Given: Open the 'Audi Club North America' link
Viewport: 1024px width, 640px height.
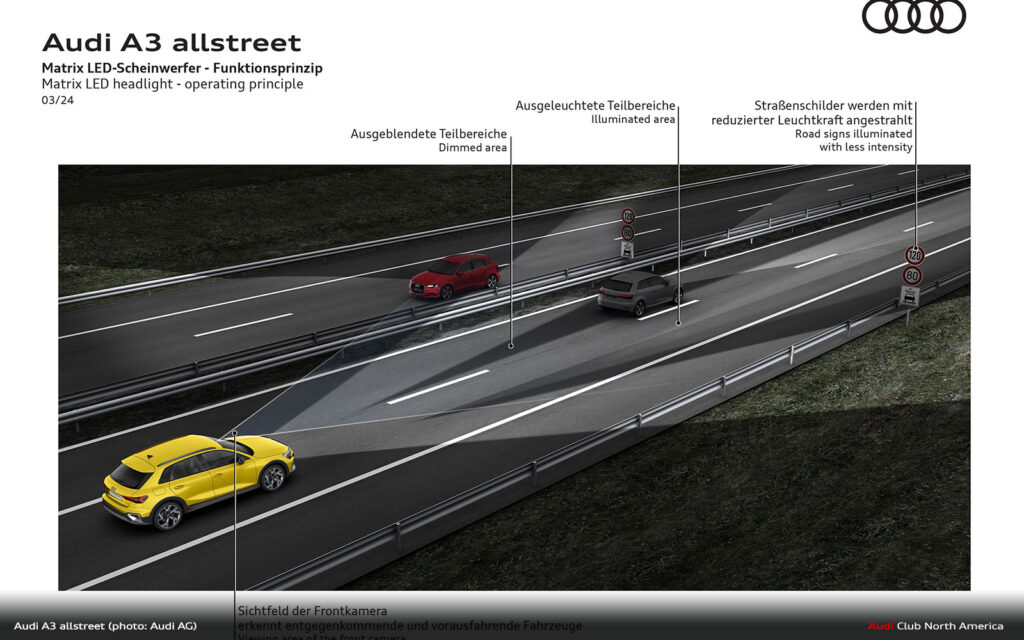Looking at the screenshot, I should pyautogui.click(x=935, y=626).
